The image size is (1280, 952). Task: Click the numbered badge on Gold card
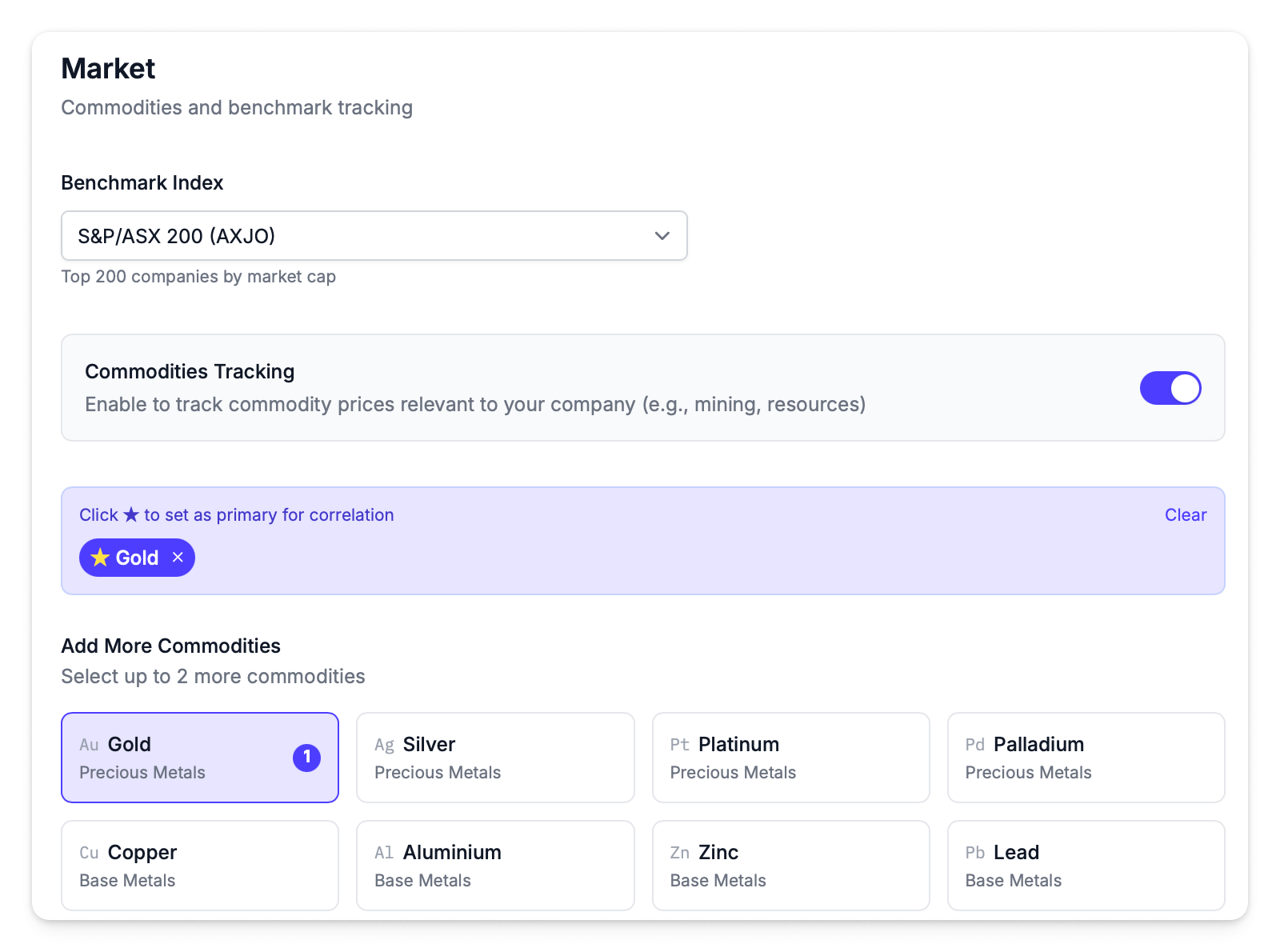[306, 757]
